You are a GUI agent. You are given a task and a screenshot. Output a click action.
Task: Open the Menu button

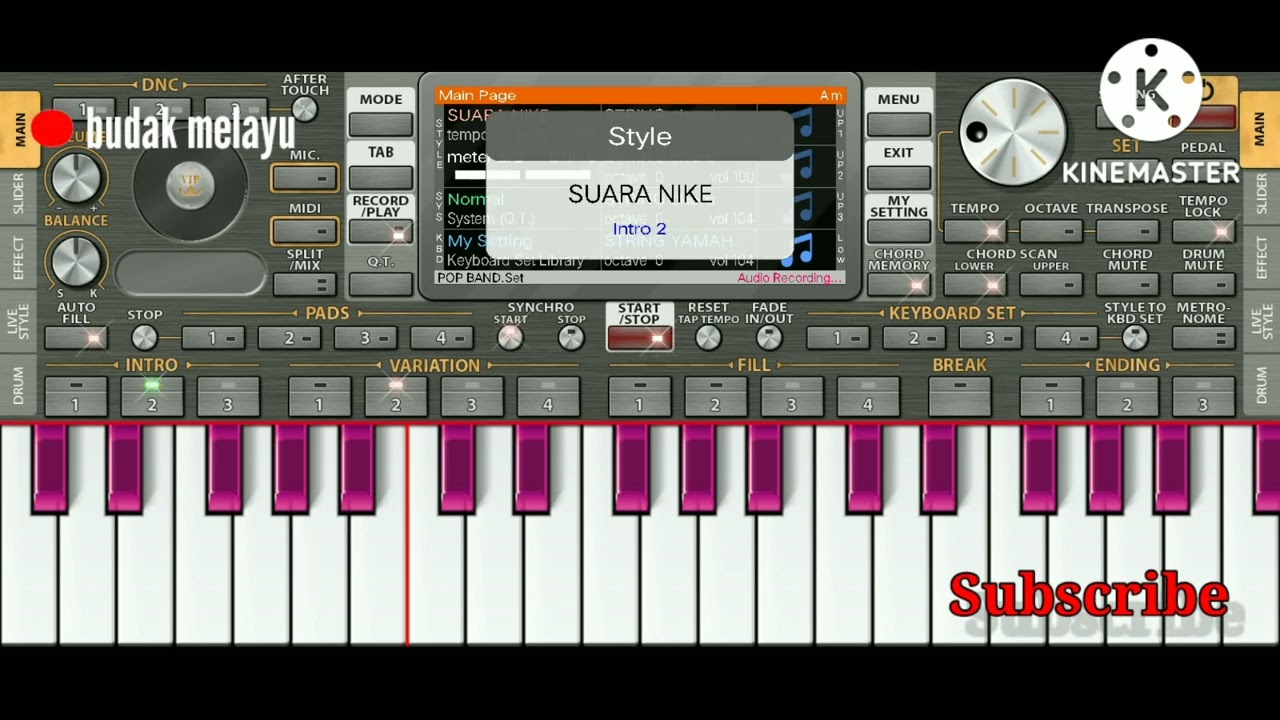click(x=898, y=124)
